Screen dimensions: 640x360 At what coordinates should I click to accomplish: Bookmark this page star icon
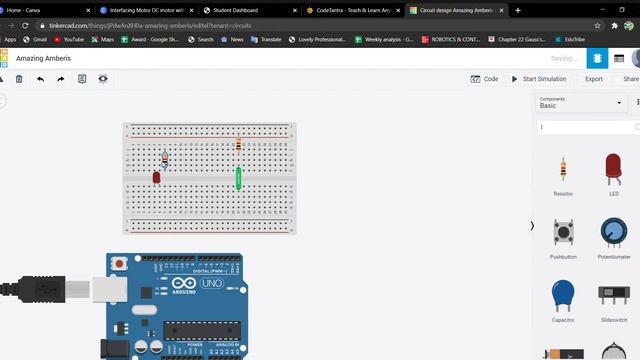(597, 25)
